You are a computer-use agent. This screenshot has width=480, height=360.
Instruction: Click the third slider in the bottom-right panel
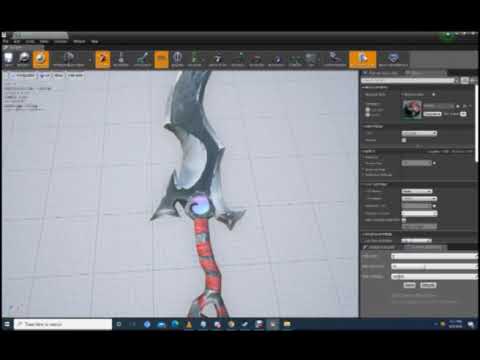pyautogui.click(x=434, y=276)
